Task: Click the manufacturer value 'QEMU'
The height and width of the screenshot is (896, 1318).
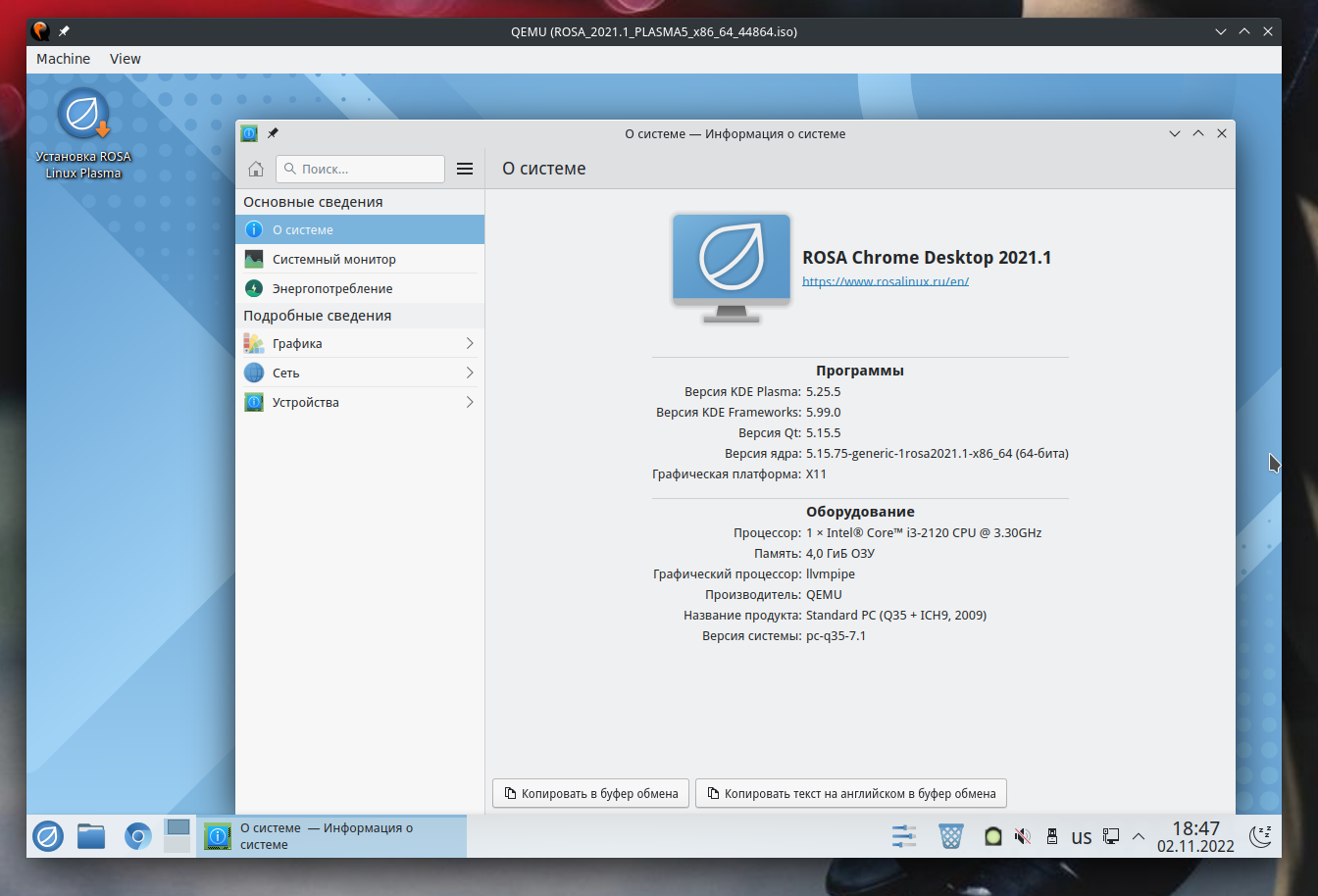Action: click(x=824, y=595)
